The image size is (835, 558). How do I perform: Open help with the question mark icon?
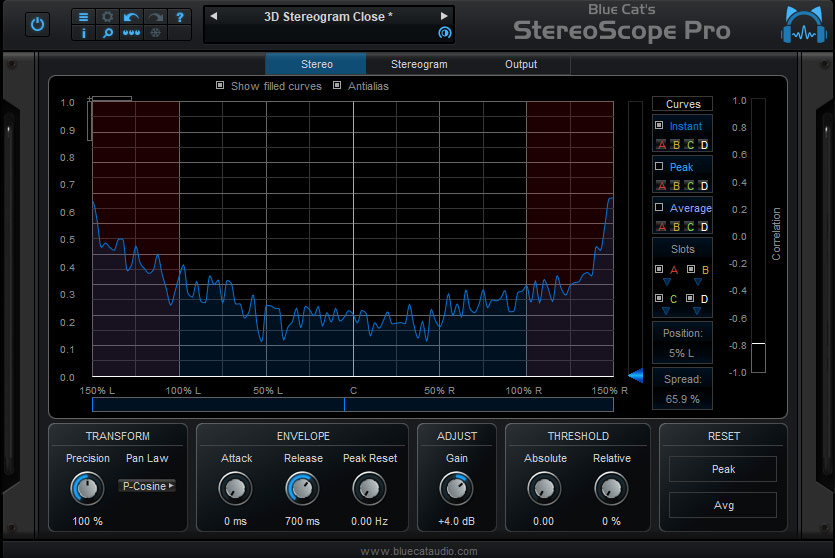click(x=179, y=17)
